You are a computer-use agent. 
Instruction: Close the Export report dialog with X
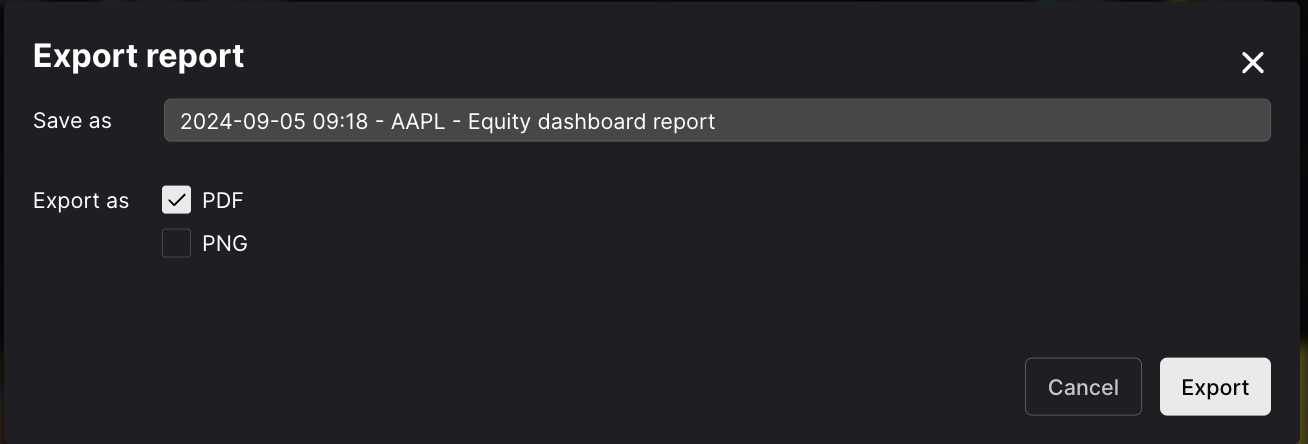pyautogui.click(x=1252, y=63)
